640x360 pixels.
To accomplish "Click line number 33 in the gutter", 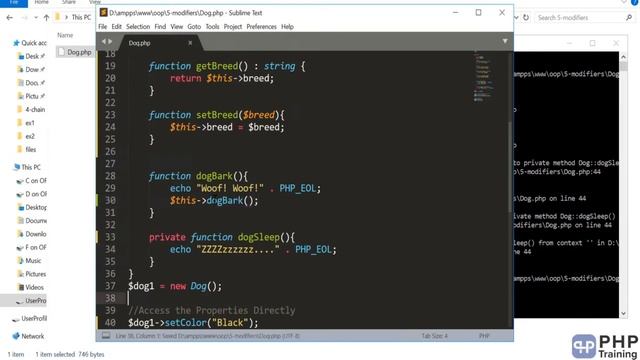I will (110, 237).
